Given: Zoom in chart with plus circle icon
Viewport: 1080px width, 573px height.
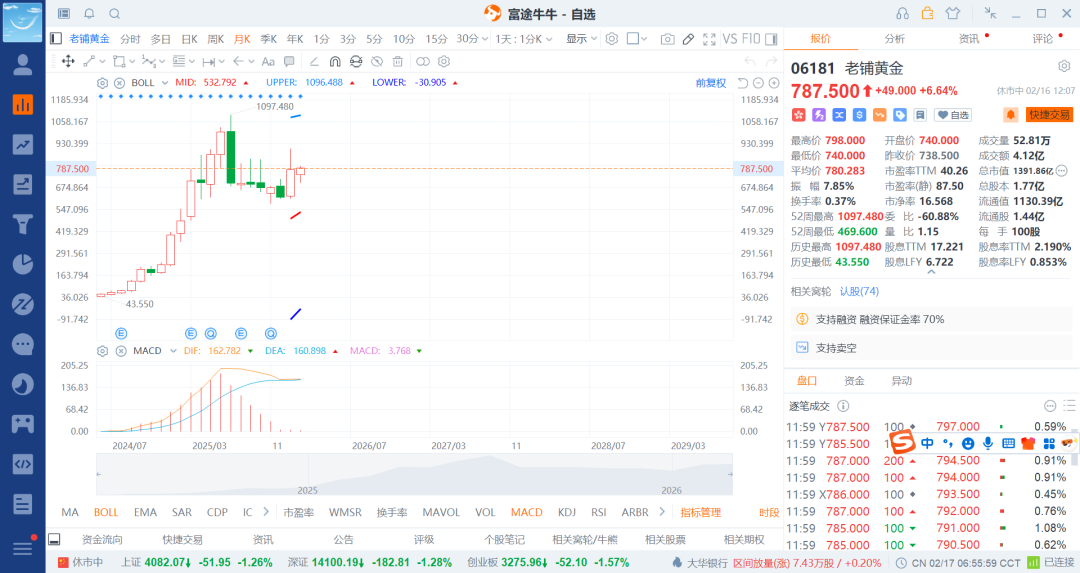Looking at the screenshot, I should (774, 83).
